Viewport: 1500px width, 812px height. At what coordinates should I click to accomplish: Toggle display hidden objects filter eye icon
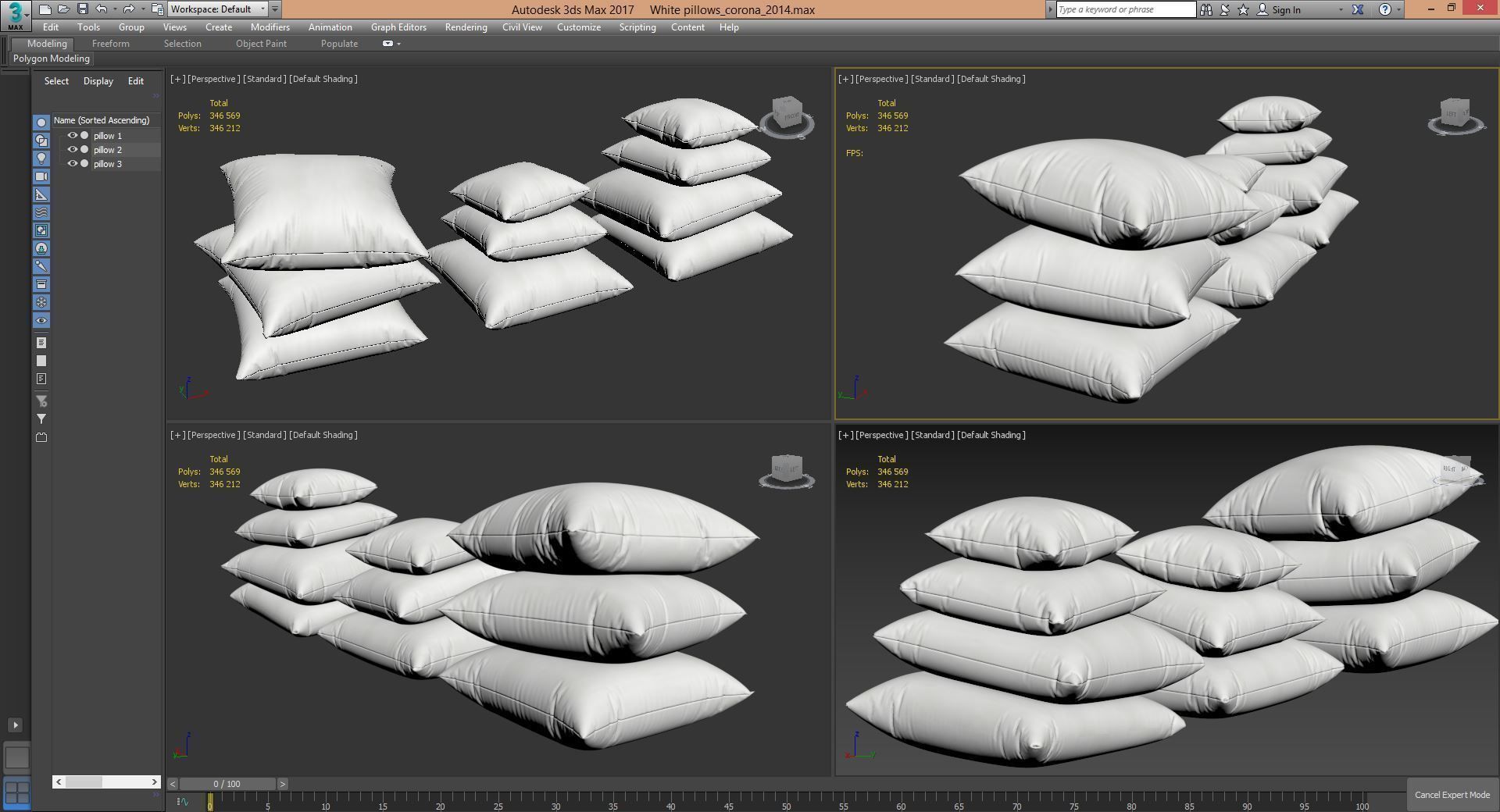(41, 321)
